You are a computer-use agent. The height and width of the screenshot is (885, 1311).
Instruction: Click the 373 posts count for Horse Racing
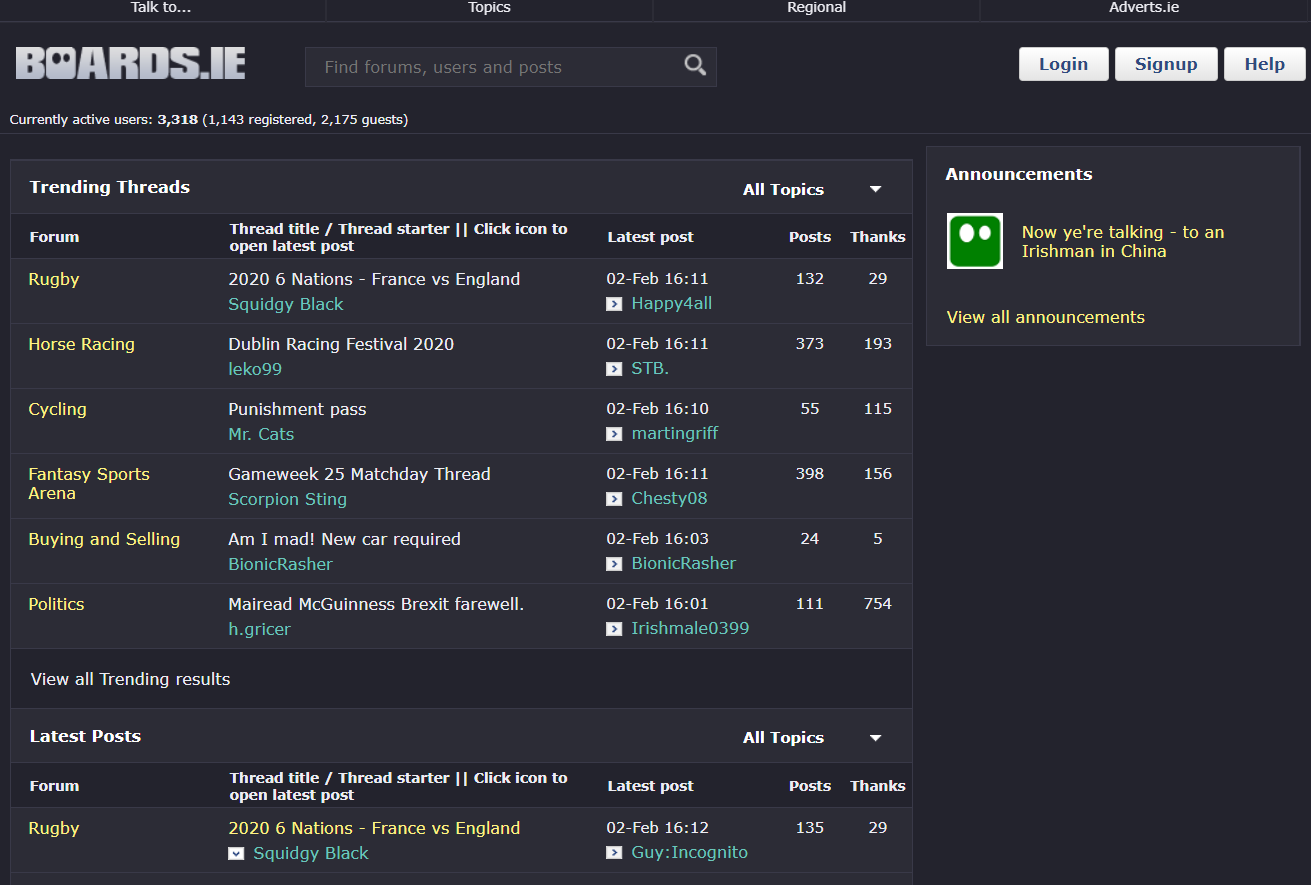(x=810, y=344)
